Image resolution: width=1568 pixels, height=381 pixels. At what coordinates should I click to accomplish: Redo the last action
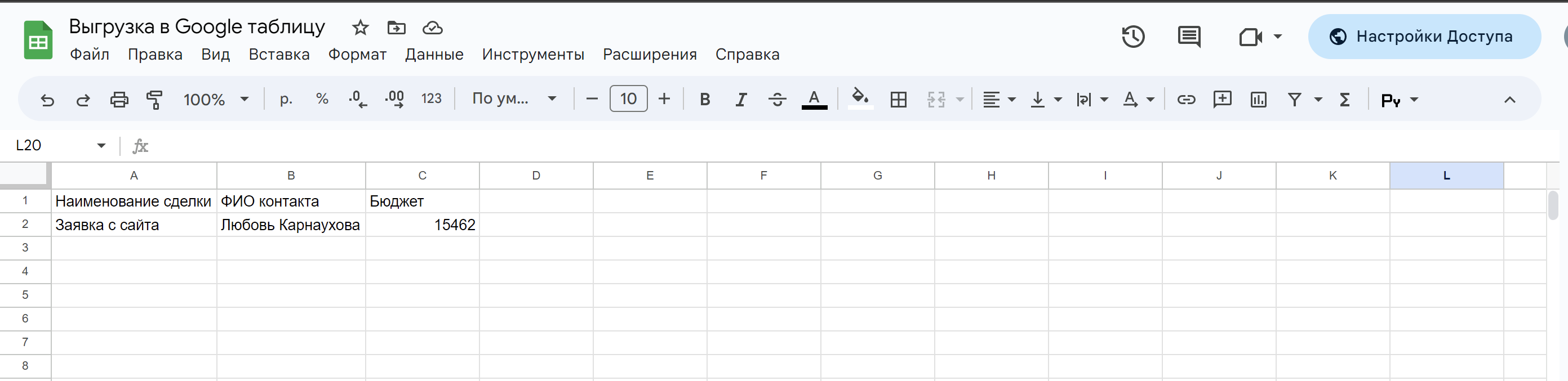pyautogui.click(x=83, y=99)
